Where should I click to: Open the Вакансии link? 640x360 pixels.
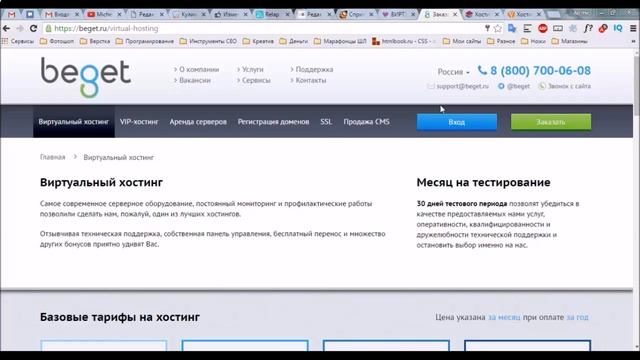pos(195,80)
